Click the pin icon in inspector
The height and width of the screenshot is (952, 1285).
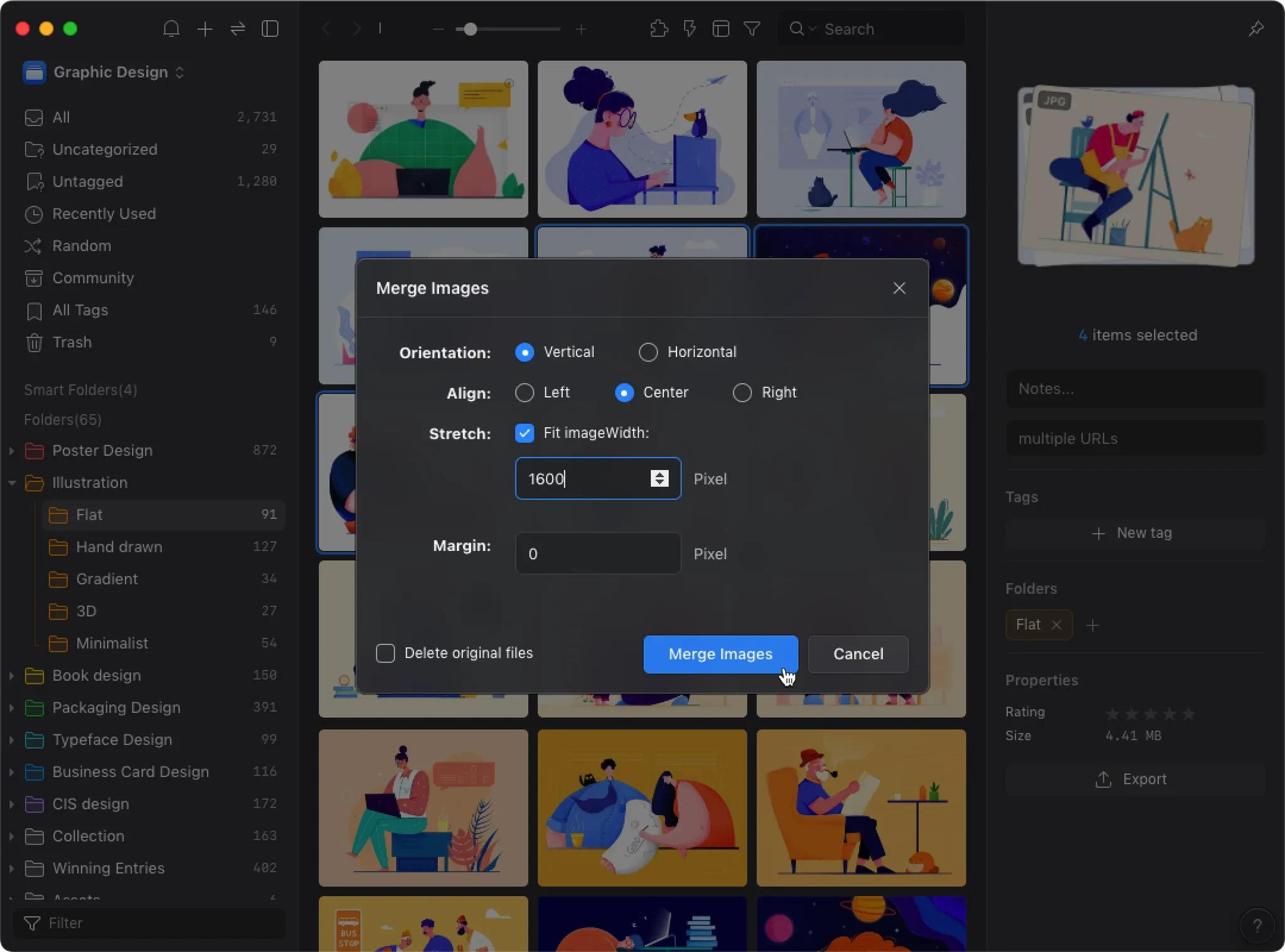click(x=1256, y=29)
